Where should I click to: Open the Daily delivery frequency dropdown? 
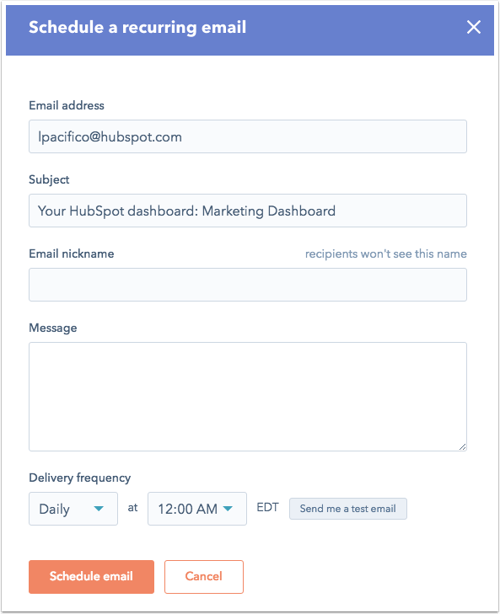(73, 509)
